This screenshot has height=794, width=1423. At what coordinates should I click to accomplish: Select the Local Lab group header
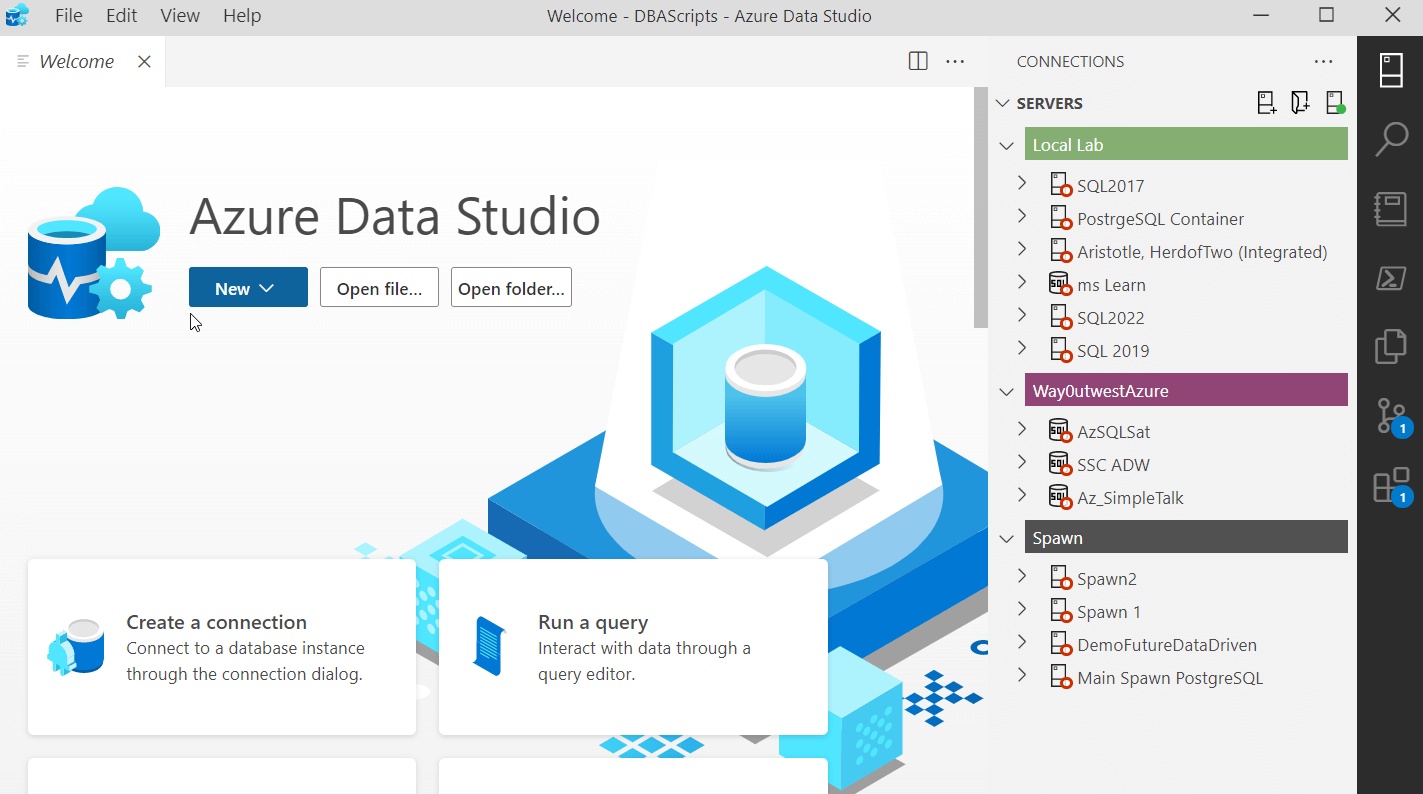(1186, 145)
